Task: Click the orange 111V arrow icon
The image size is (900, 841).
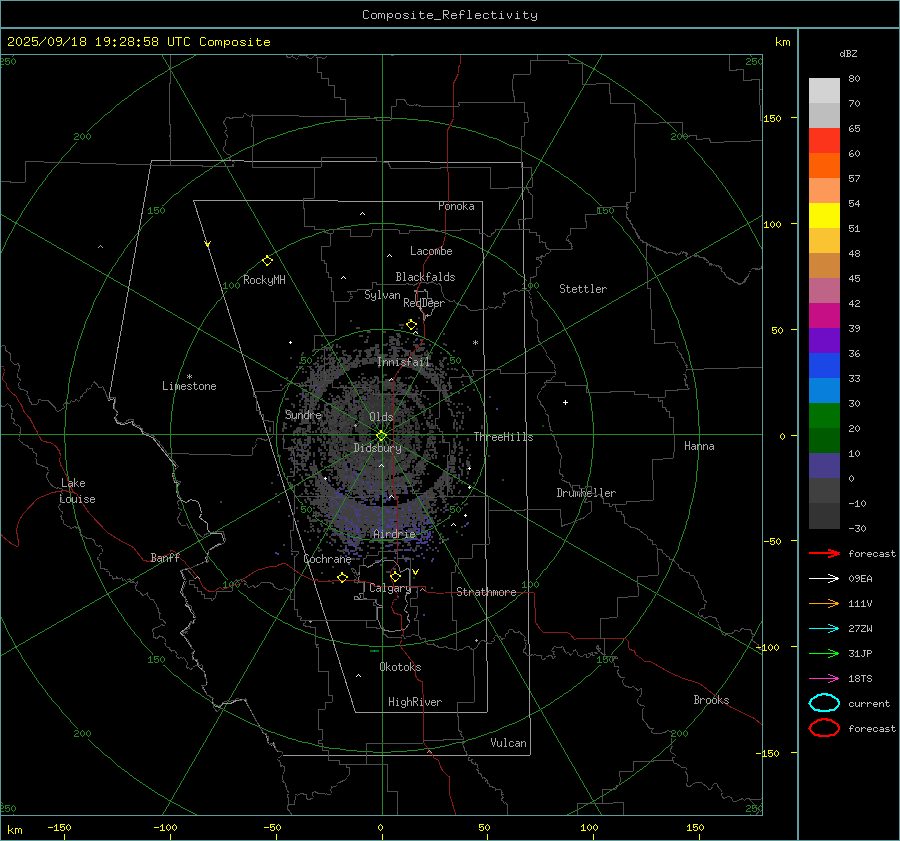Action: 824,603
